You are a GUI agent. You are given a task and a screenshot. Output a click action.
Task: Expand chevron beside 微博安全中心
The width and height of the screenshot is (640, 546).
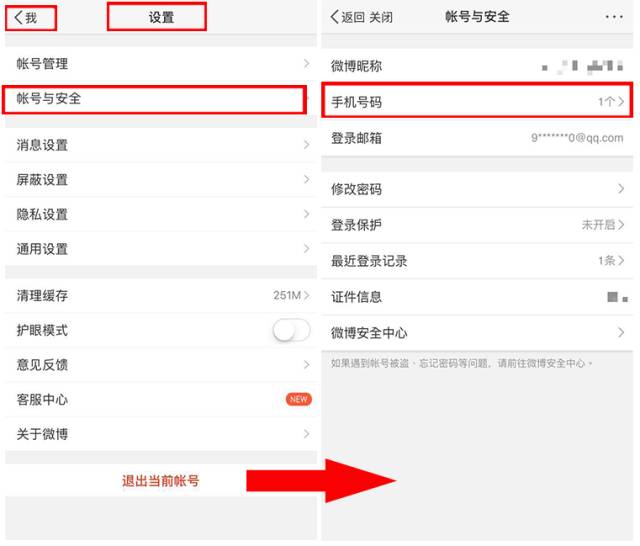(621, 333)
